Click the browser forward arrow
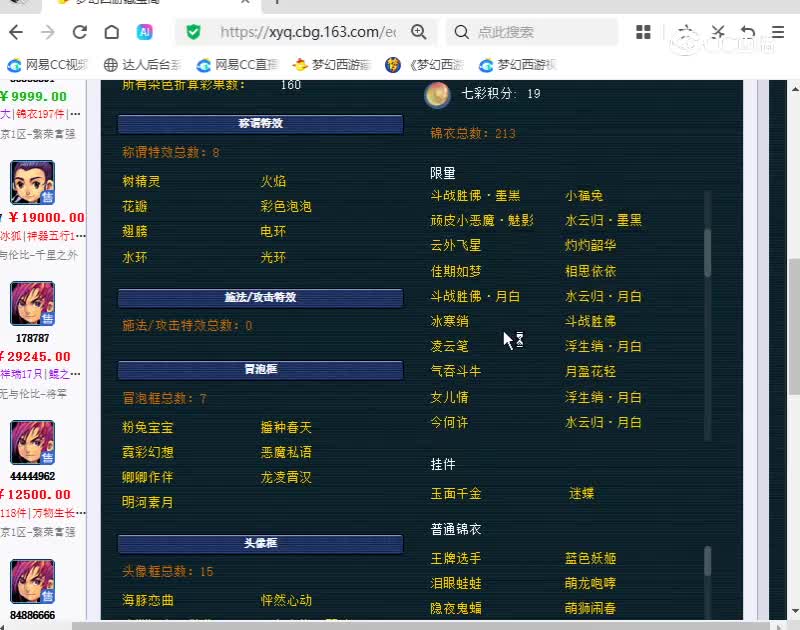The width and height of the screenshot is (800, 630). pos(47,32)
